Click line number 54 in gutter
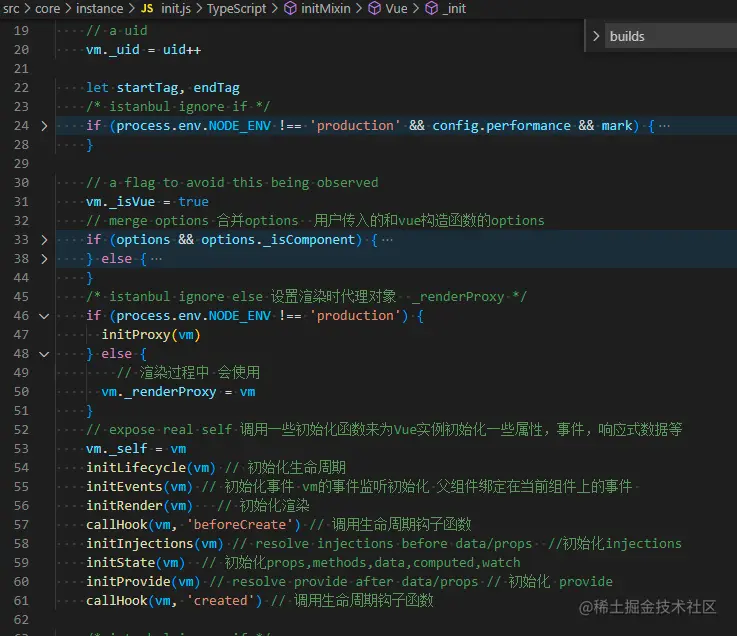This screenshot has width=737, height=636. pyautogui.click(x=21, y=468)
